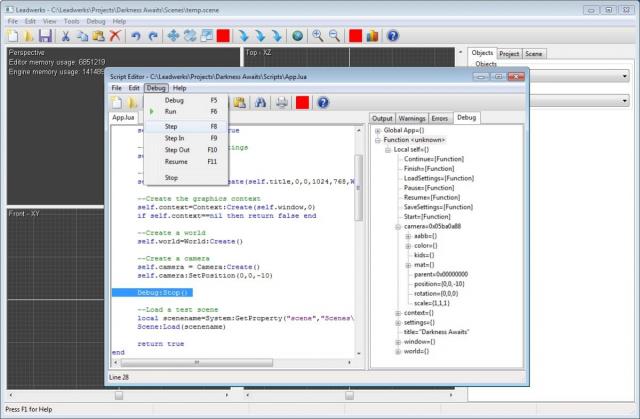
Task: Click the Zoom In magnifier icon
Action: click(x=319, y=35)
